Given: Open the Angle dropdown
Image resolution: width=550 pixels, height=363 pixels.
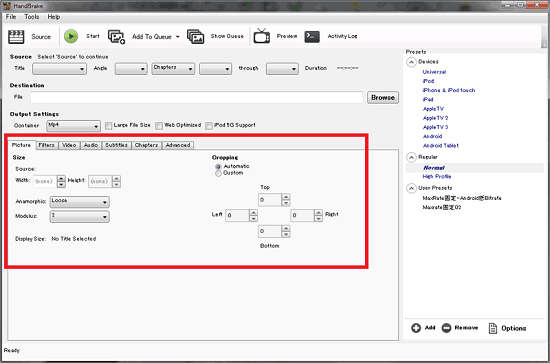Looking at the screenshot, I should click(131, 69).
